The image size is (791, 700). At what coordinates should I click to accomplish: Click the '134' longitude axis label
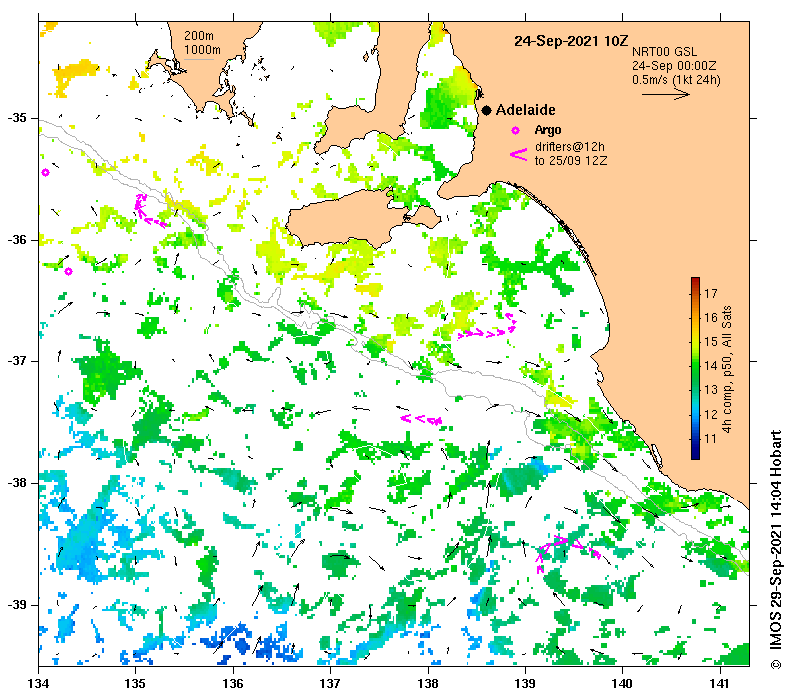pyautogui.click(x=38, y=683)
